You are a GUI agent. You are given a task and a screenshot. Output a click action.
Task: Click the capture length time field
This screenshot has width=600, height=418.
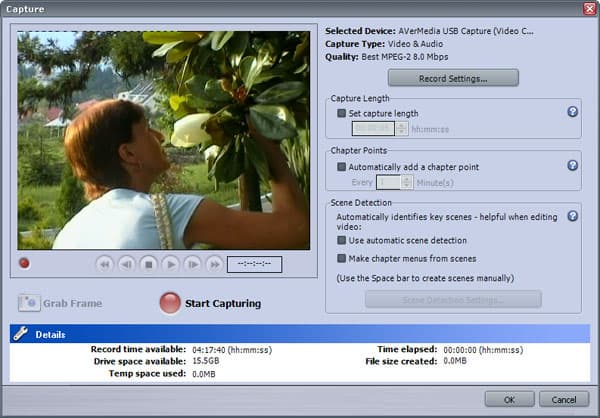tap(373, 129)
